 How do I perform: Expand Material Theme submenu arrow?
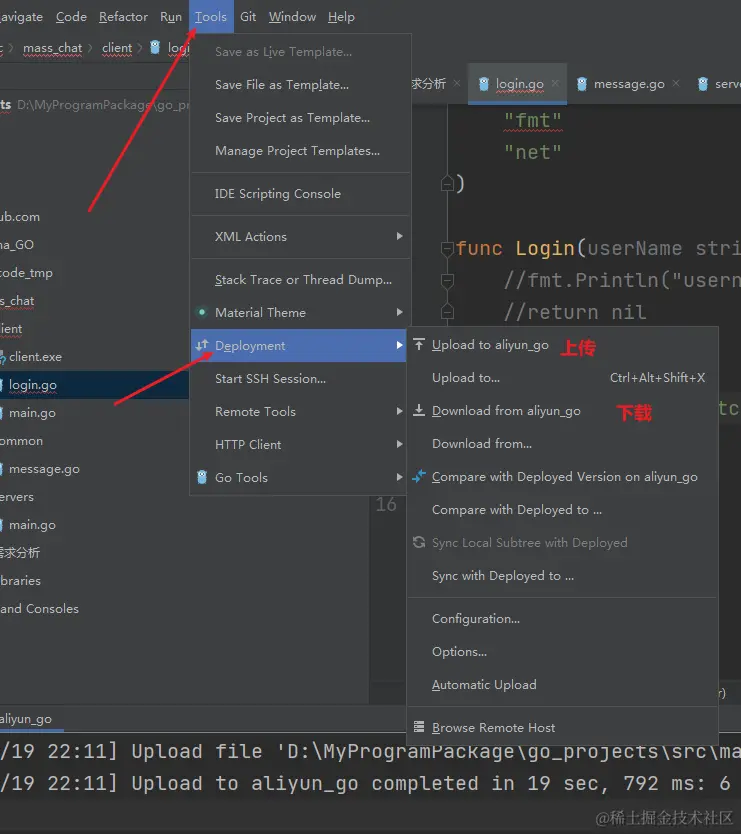pyautogui.click(x=399, y=312)
